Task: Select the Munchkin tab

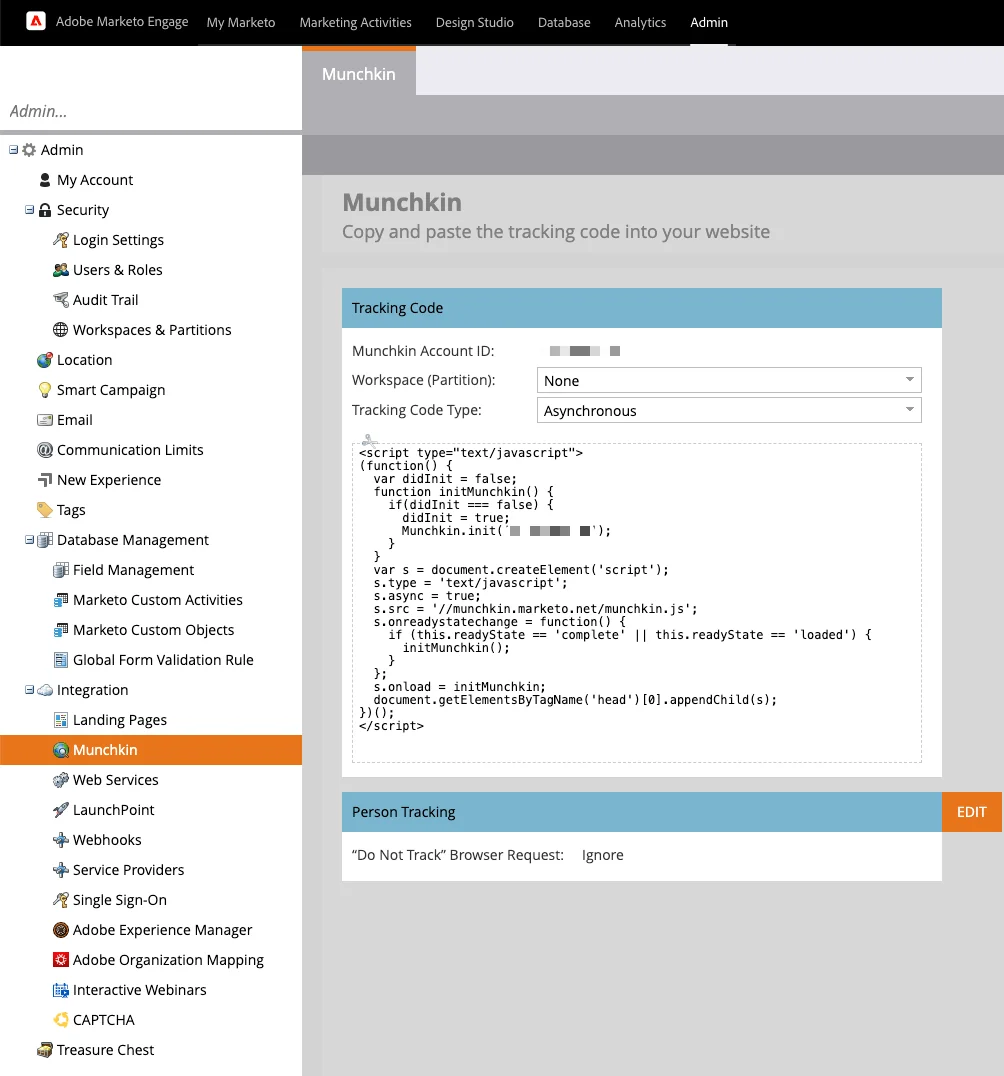Action: [x=359, y=73]
